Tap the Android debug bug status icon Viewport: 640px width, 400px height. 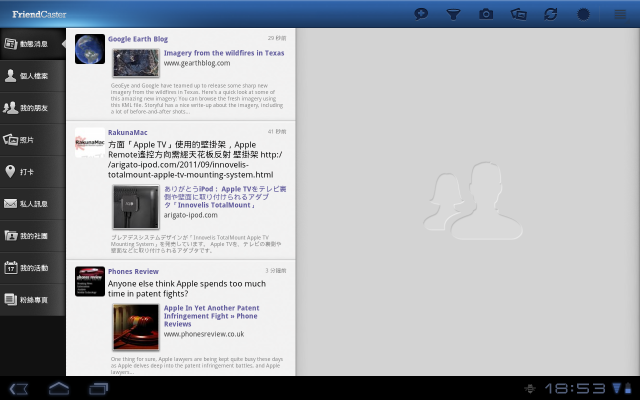point(530,389)
